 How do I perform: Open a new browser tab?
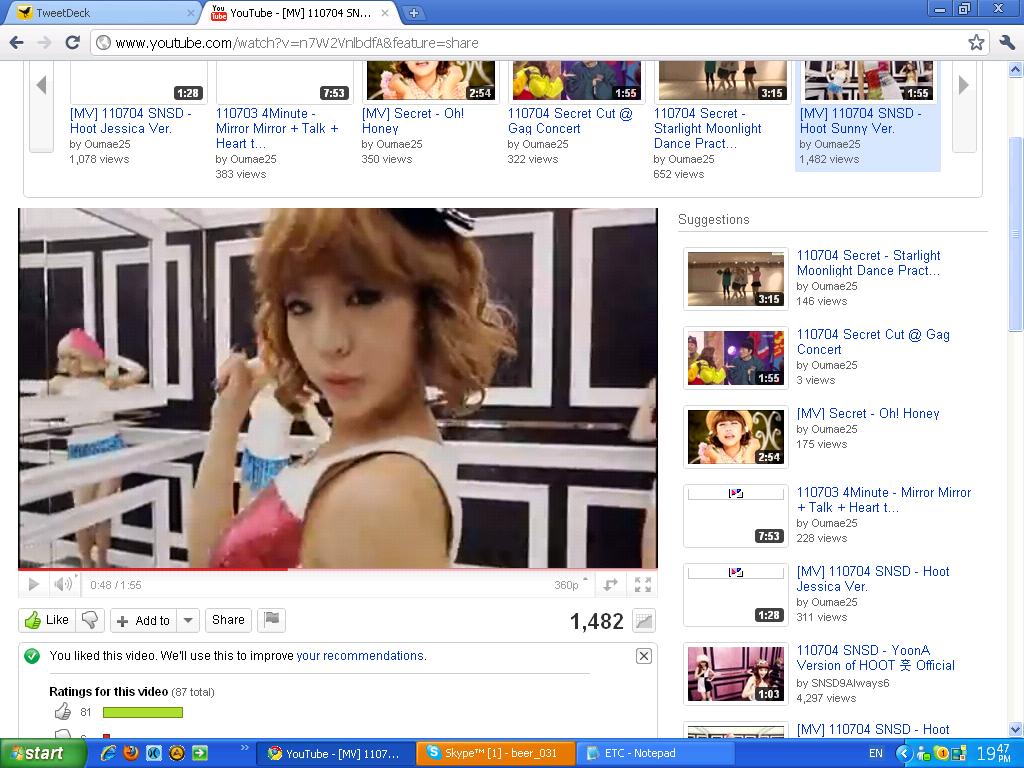pos(413,12)
